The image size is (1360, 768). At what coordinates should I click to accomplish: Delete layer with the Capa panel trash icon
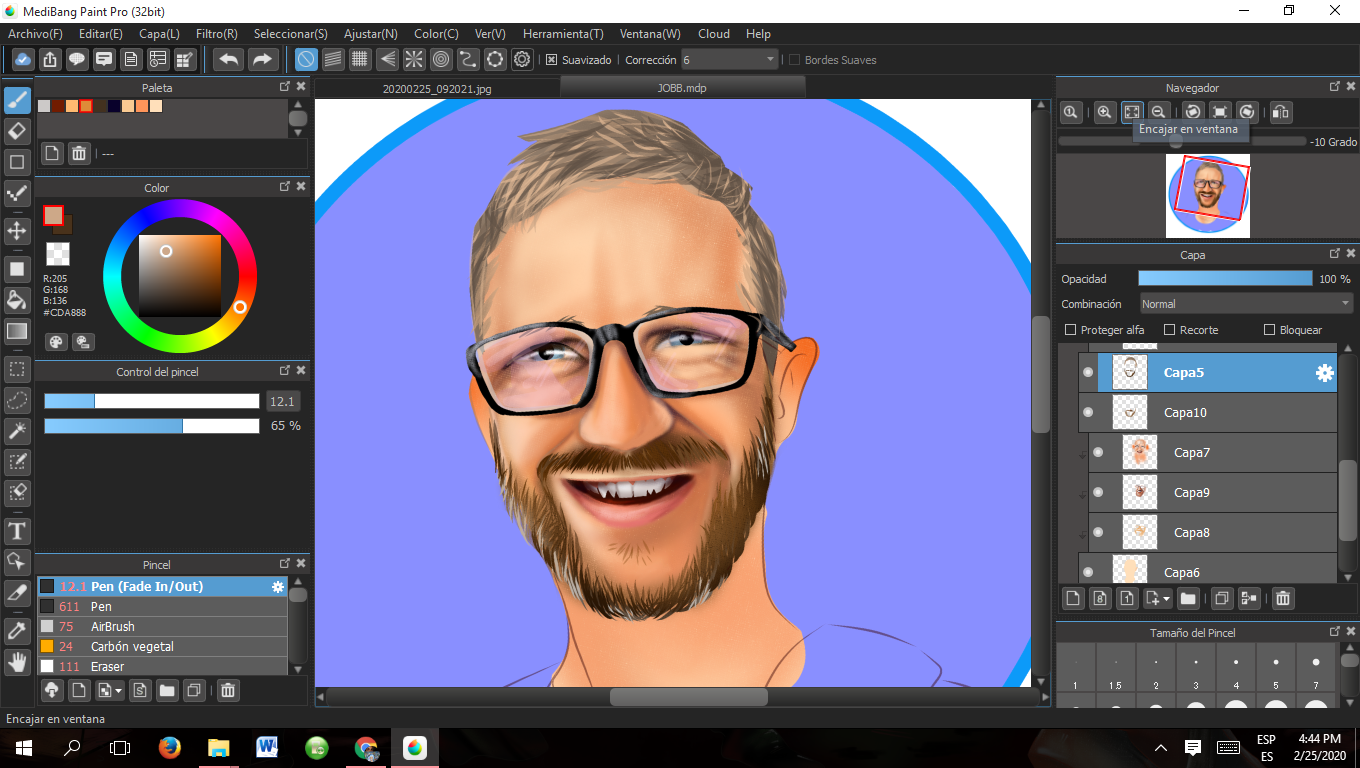pyautogui.click(x=1283, y=598)
